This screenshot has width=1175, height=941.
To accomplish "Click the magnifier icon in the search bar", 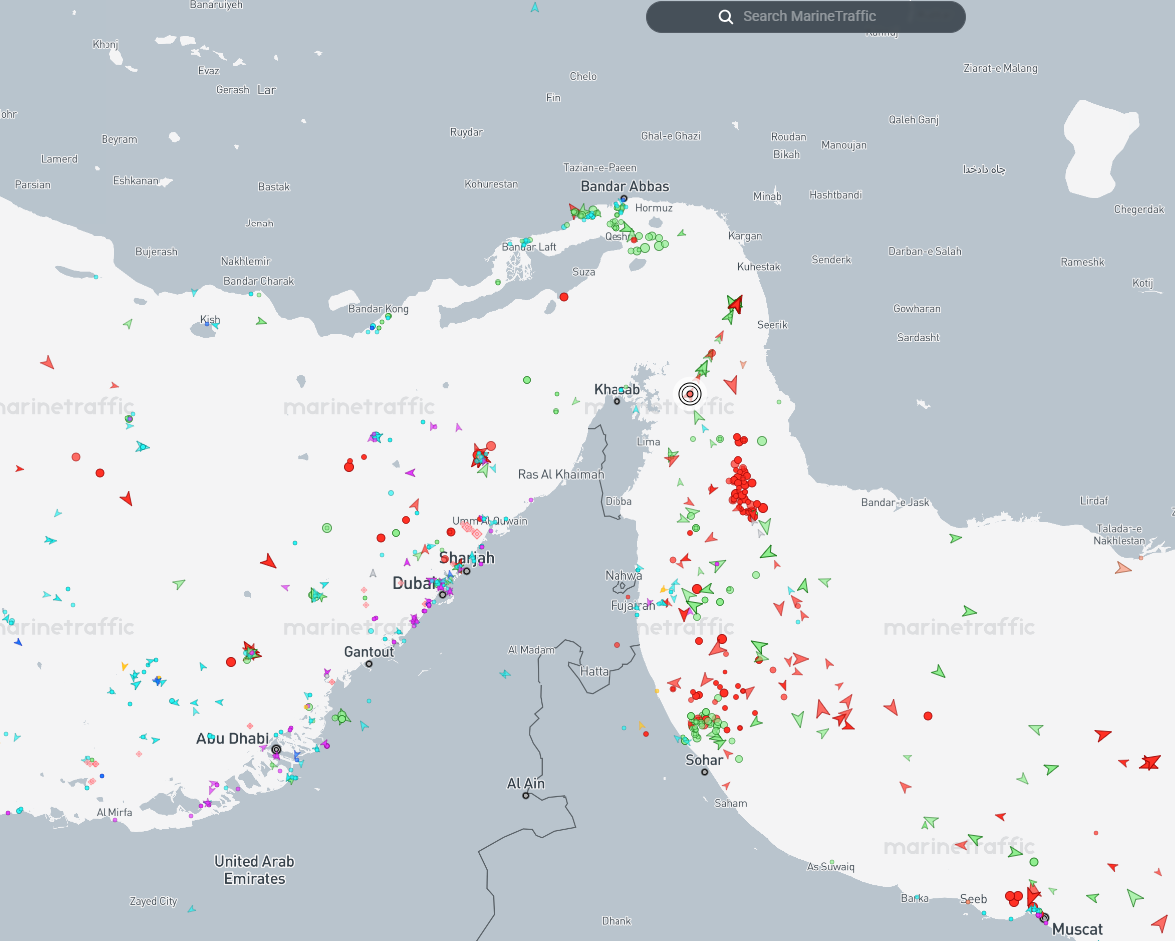I will pos(725,16).
